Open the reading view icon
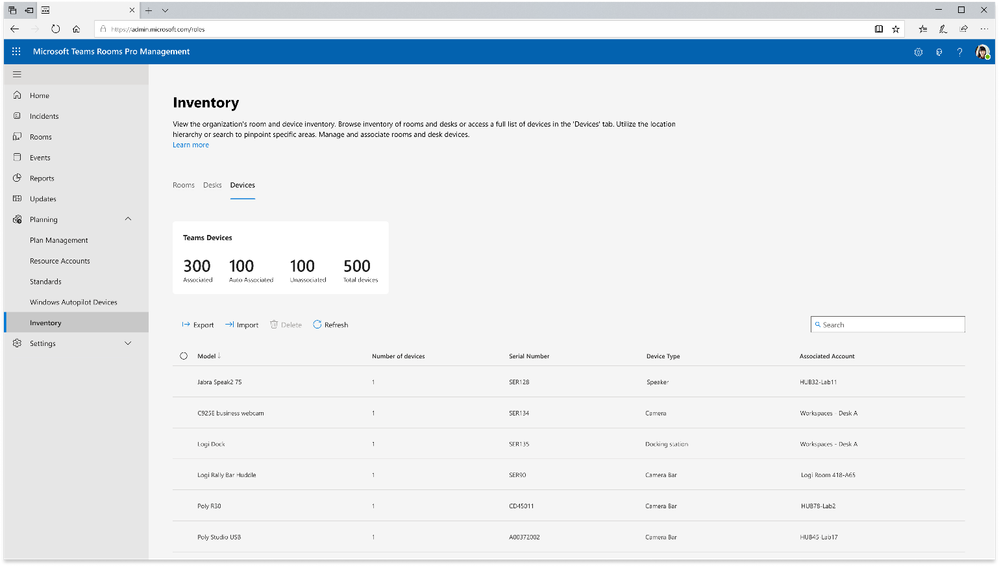This screenshot has width=999, height=566. 879,29
